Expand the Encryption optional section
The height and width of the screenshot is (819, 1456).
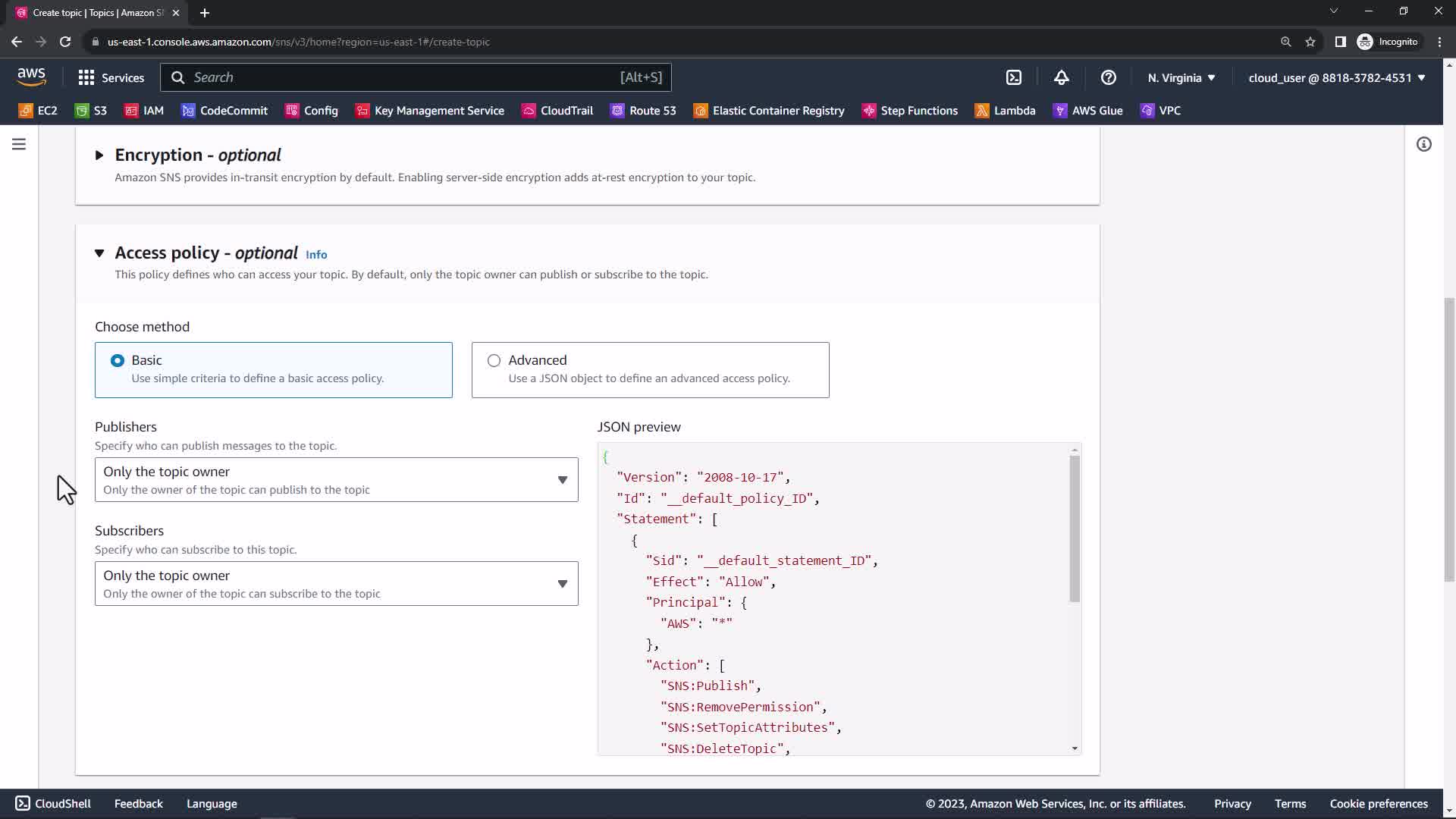point(99,155)
